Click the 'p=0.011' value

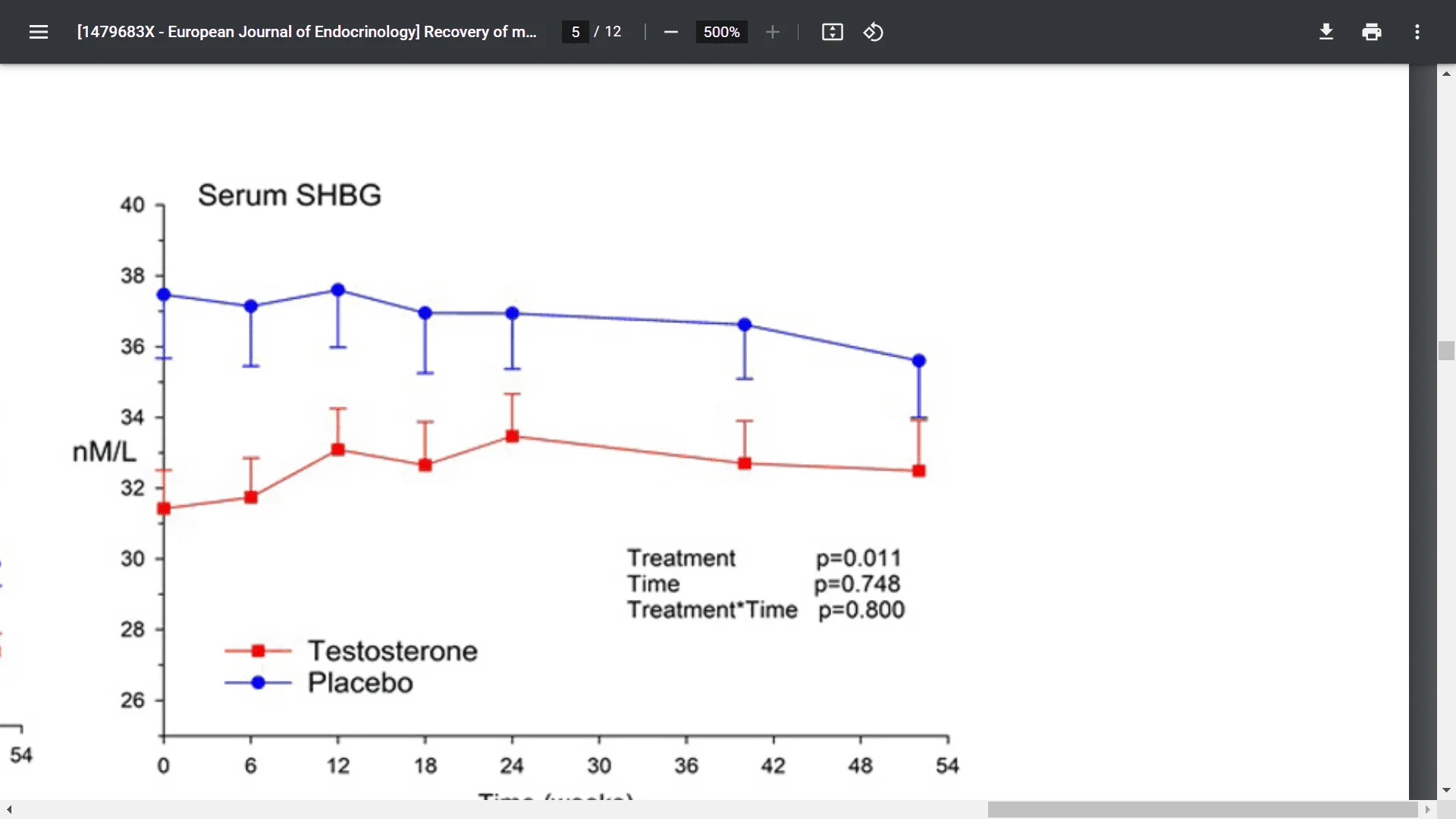[x=858, y=558]
